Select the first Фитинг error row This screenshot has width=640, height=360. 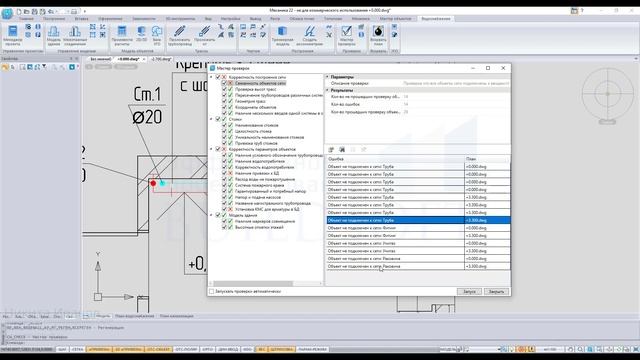pyautogui.click(x=418, y=228)
